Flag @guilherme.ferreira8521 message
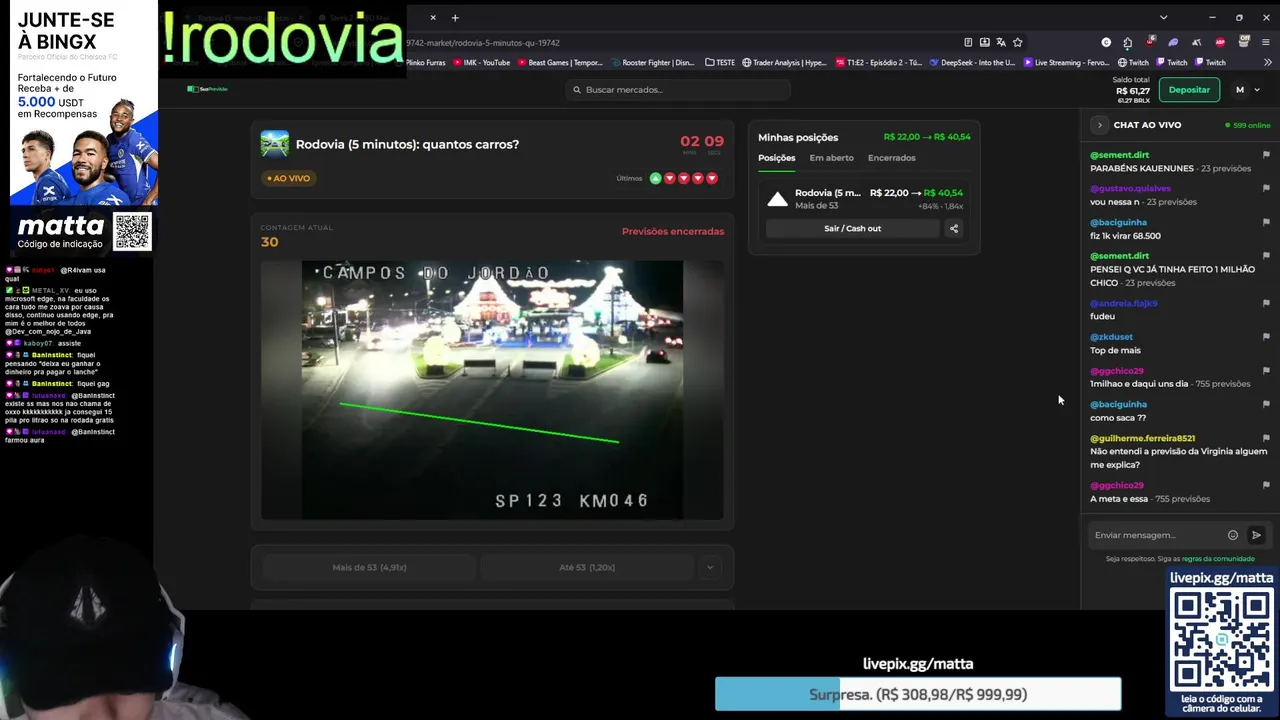 click(1266, 438)
